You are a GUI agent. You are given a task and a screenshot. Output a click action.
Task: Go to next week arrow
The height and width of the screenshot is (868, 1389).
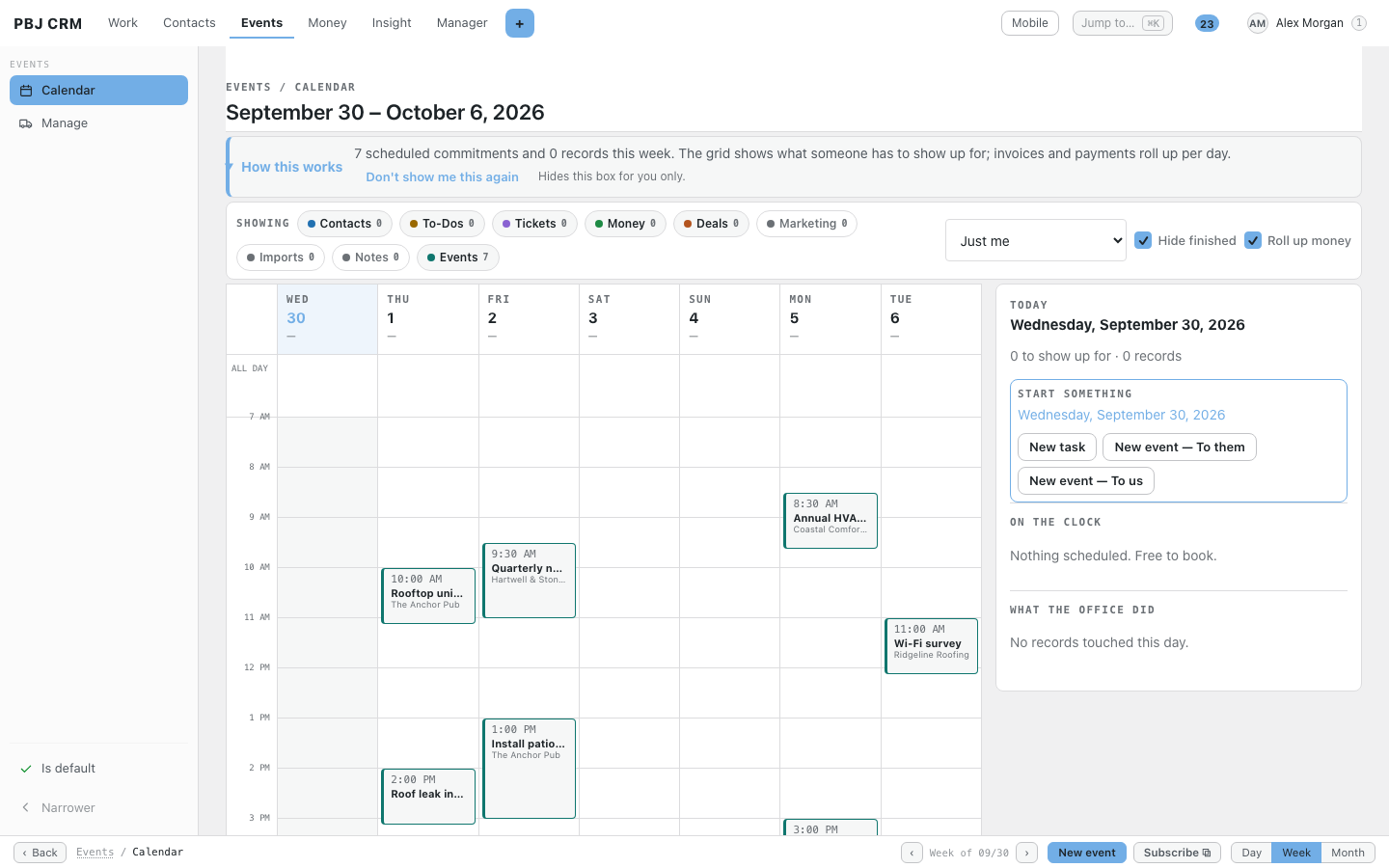click(1027, 853)
